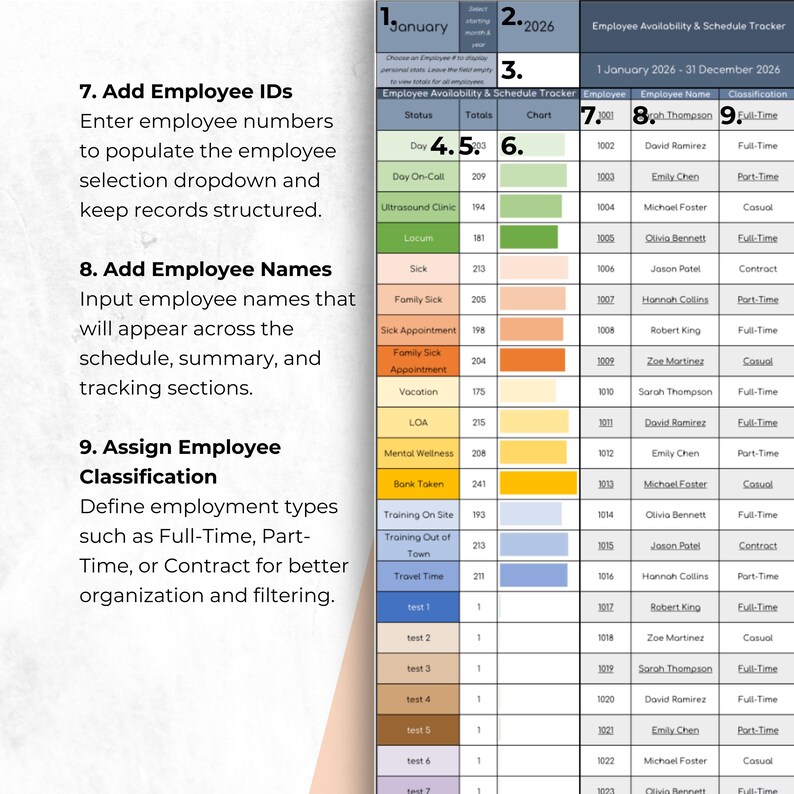Select employee ID 1022
The width and height of the screenshot is (794, 794).
coord(605,761)
